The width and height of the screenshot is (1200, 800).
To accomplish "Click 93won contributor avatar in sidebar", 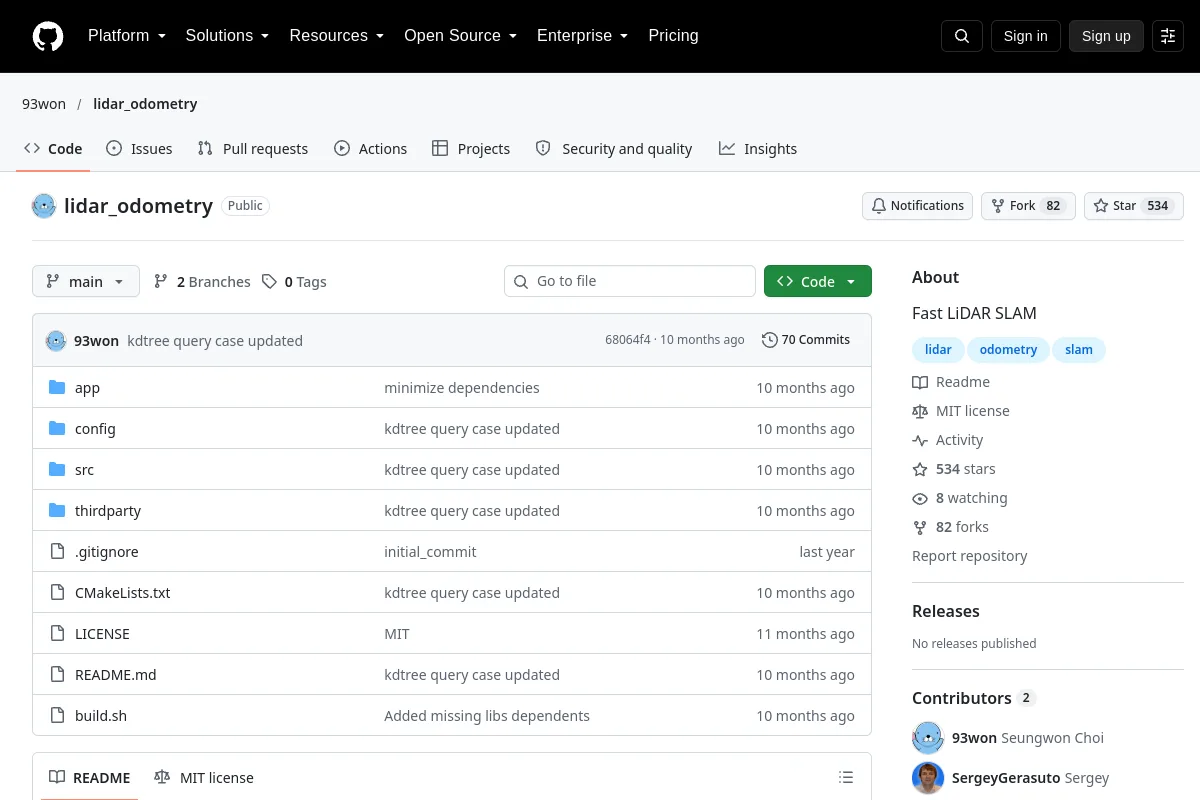I will 928,738.
